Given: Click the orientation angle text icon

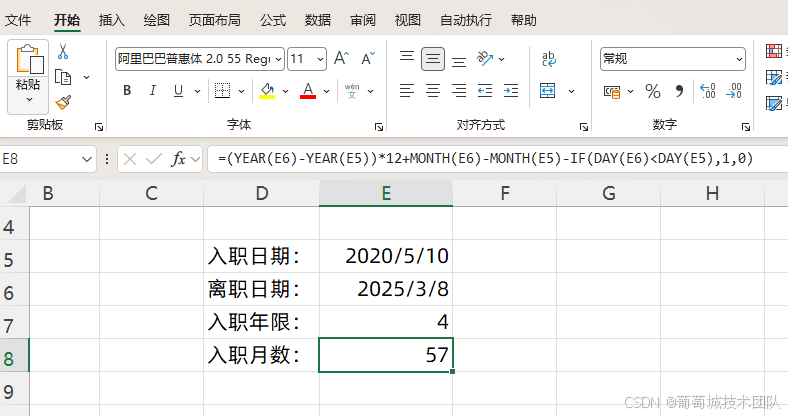Looking at the screenshot, I should 485,58.
